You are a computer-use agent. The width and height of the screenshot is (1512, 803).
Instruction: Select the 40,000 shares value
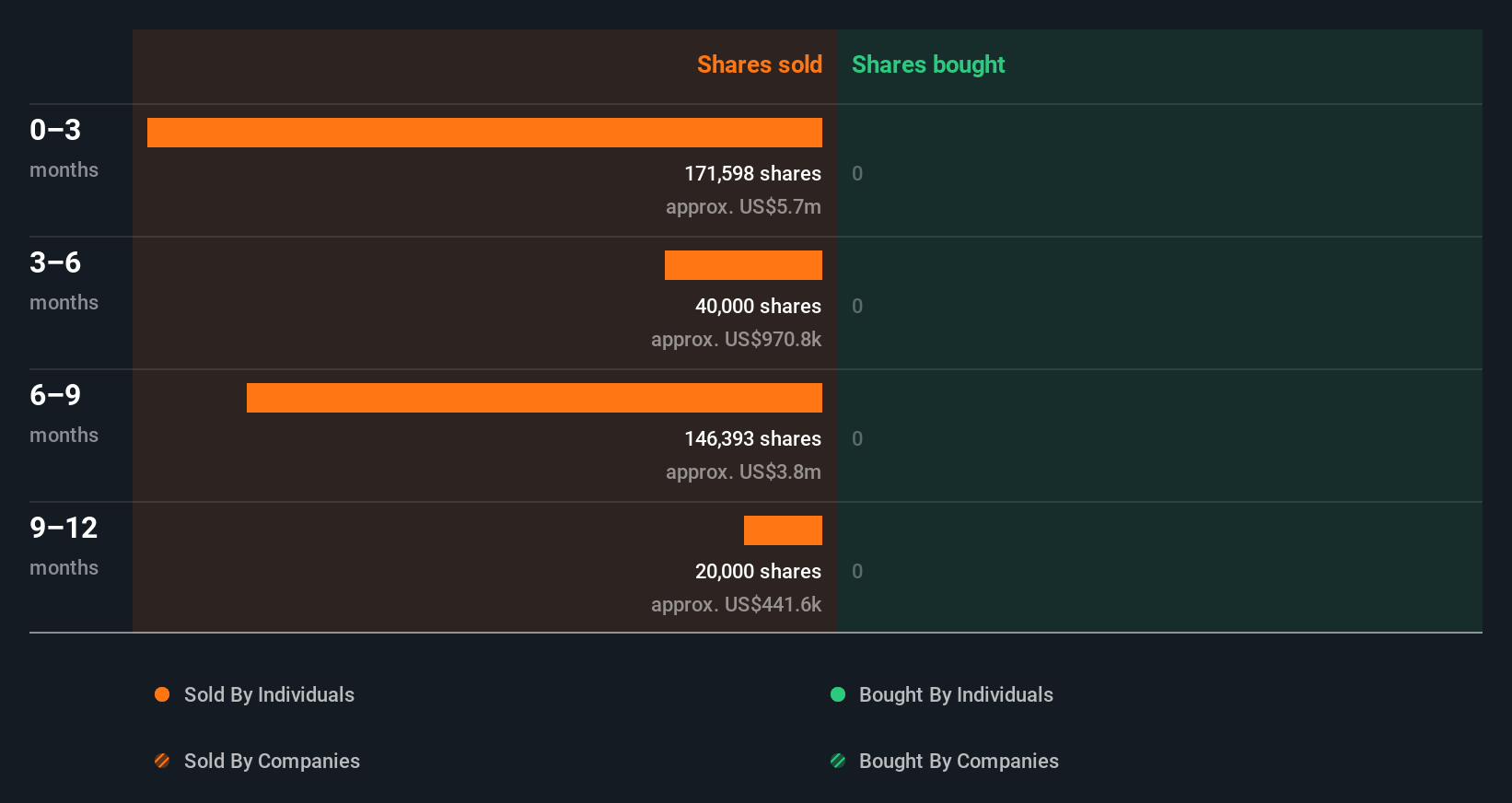point(758,306)
